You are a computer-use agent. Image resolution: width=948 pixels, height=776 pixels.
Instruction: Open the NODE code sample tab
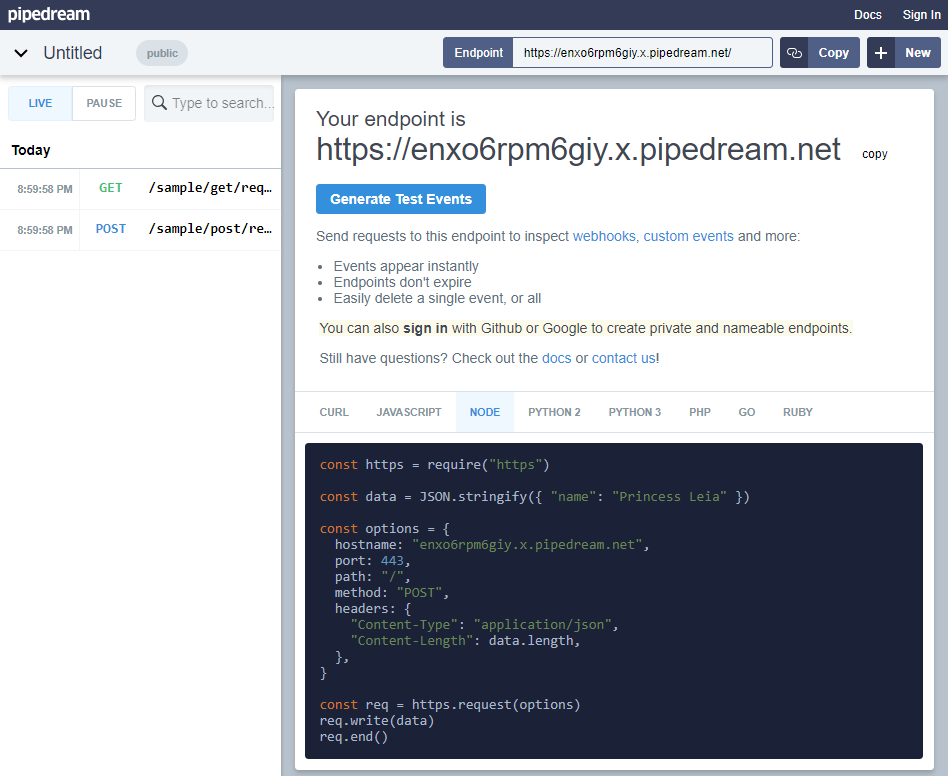[484, 412]
